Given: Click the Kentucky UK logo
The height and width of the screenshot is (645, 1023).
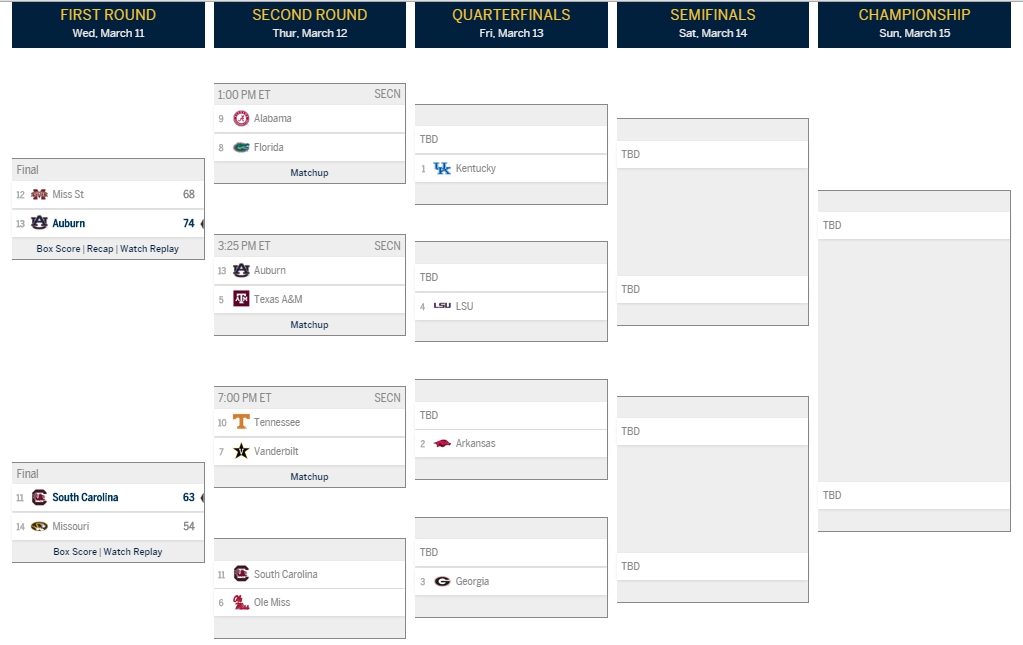Looking at the screenshot, I should point(442,168).
